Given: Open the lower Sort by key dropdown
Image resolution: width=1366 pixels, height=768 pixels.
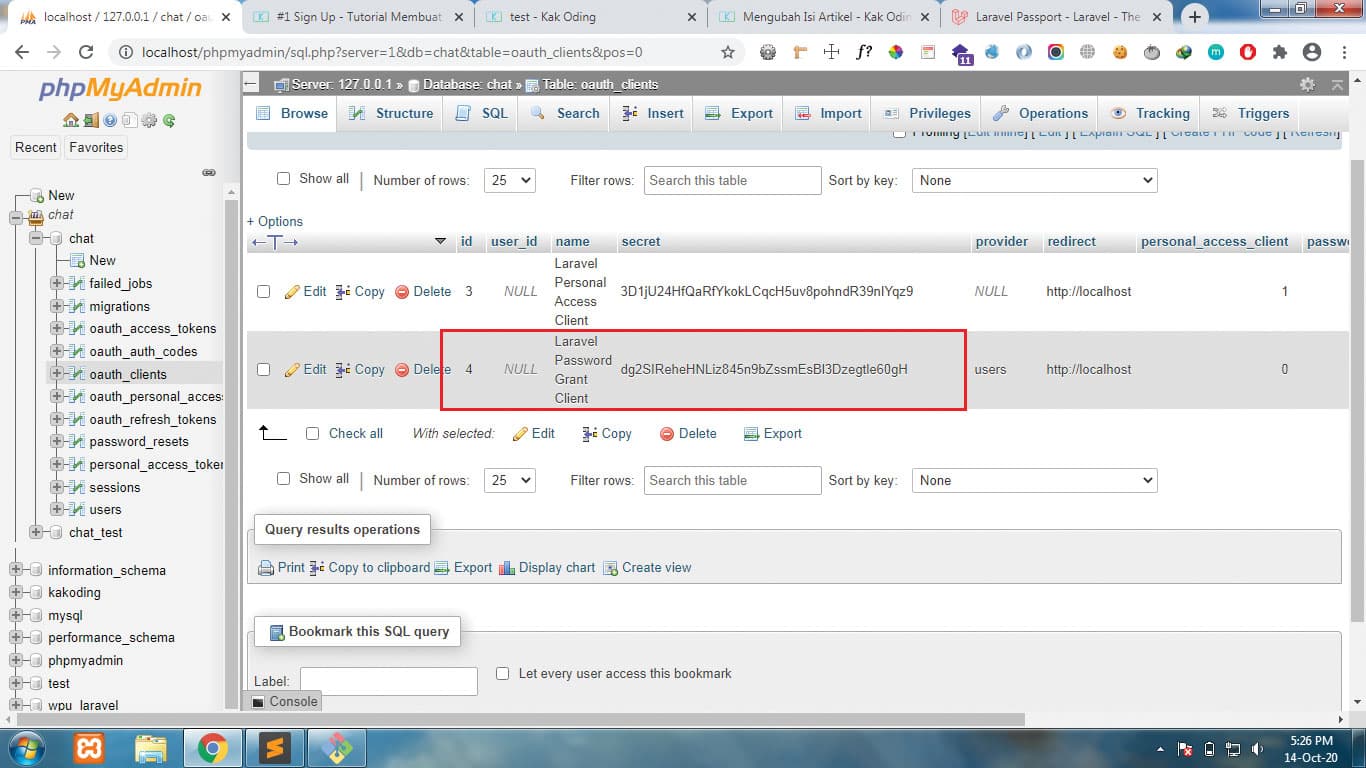Looking at the screenshot, I should pyautogui.click(x=1034, y=480).
